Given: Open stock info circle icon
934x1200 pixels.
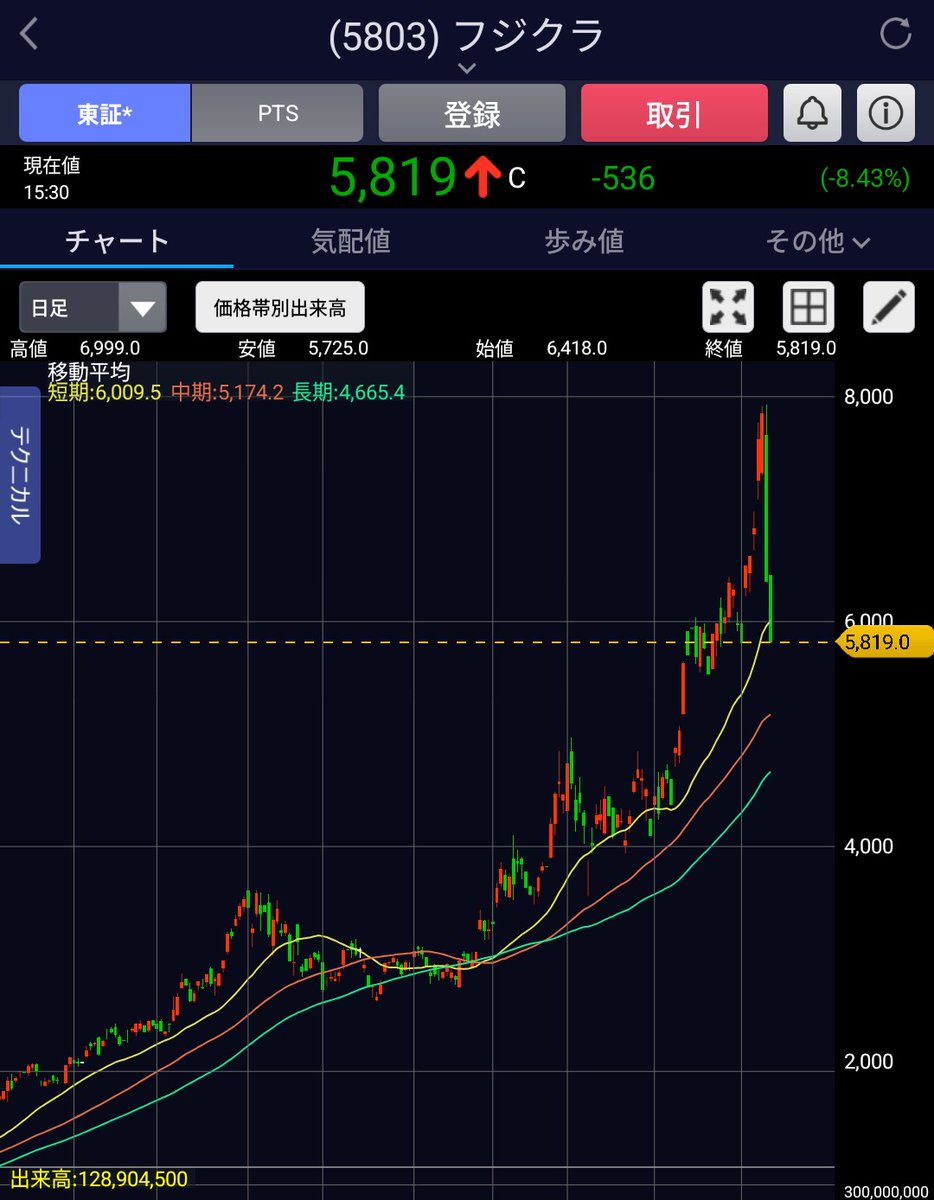Looking at the screenshot, I should pos(886,113).
